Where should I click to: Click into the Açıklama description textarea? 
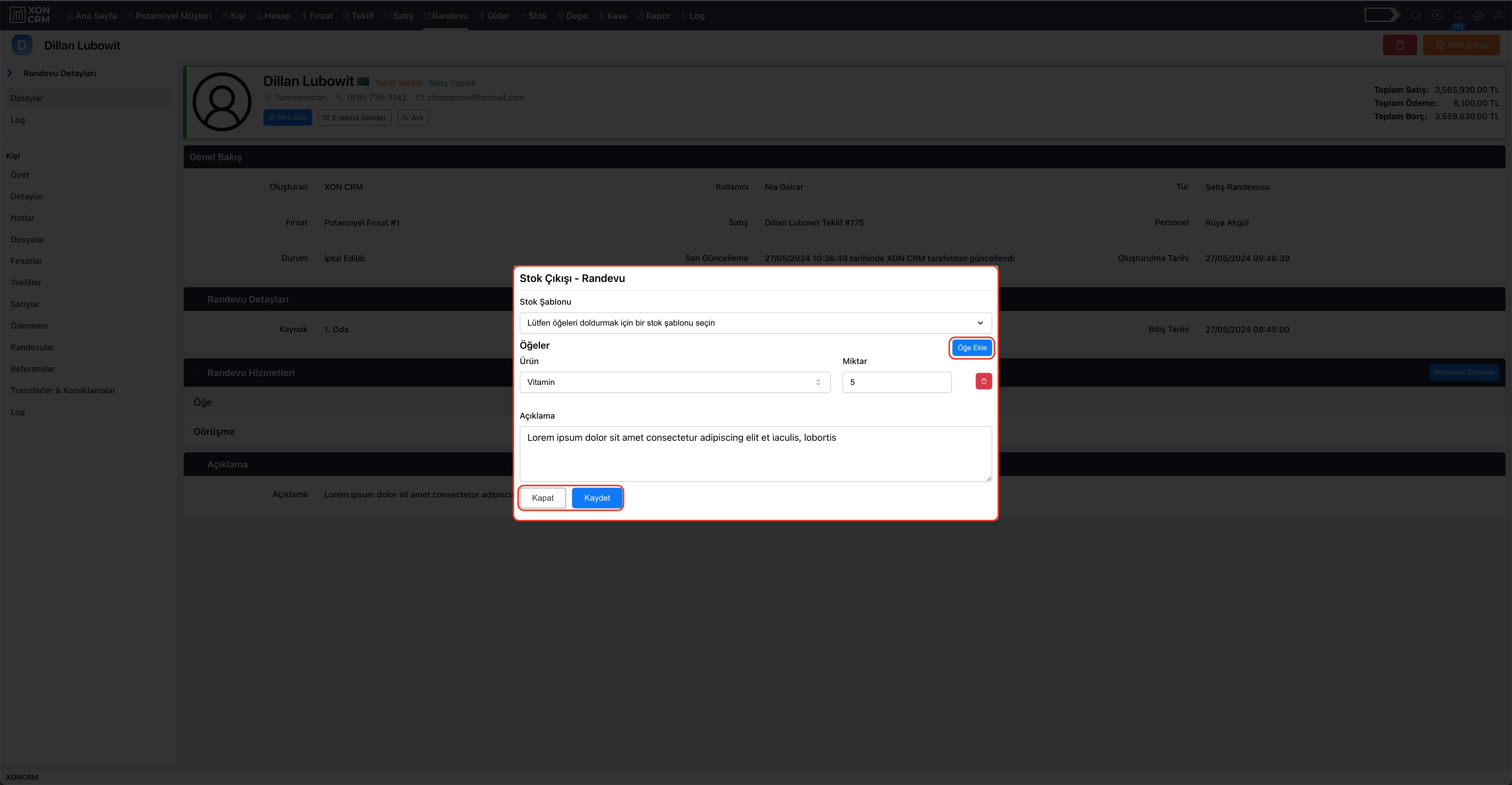click(x=755, y=454)
